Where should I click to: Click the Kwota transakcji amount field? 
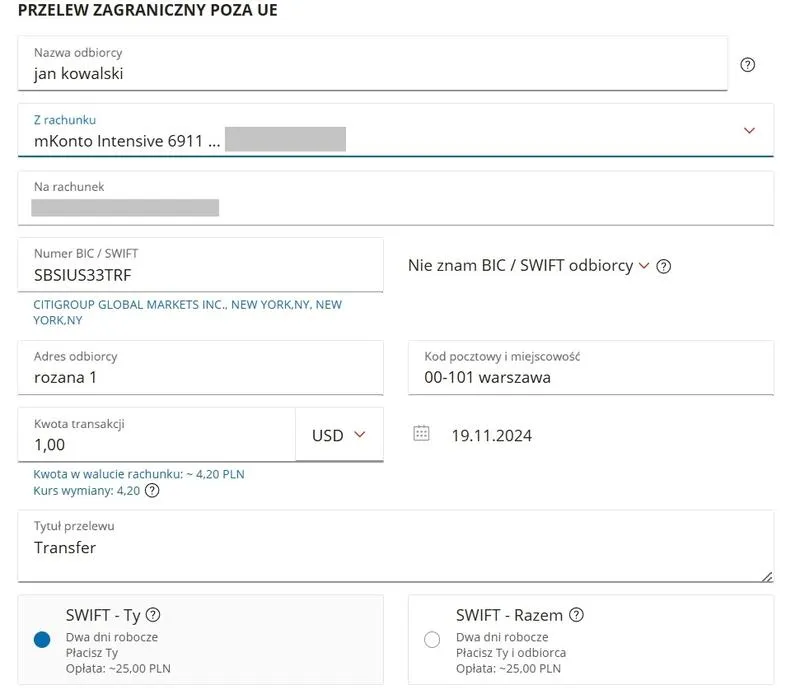pos(155,444)
